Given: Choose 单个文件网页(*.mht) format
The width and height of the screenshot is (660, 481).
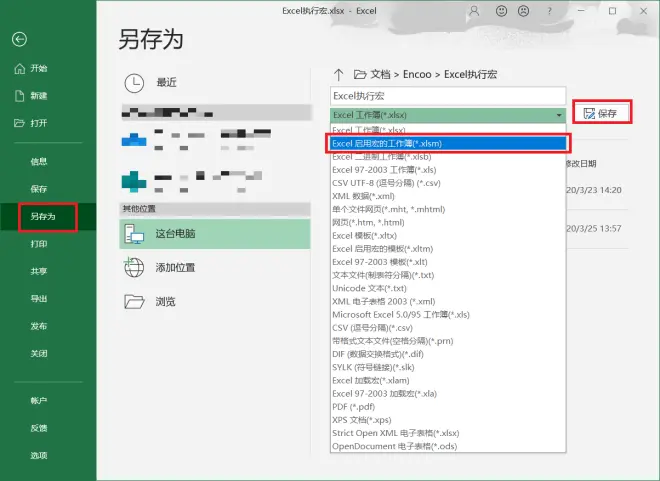Looking at the screenshot, I should click(x=448, y=209).
